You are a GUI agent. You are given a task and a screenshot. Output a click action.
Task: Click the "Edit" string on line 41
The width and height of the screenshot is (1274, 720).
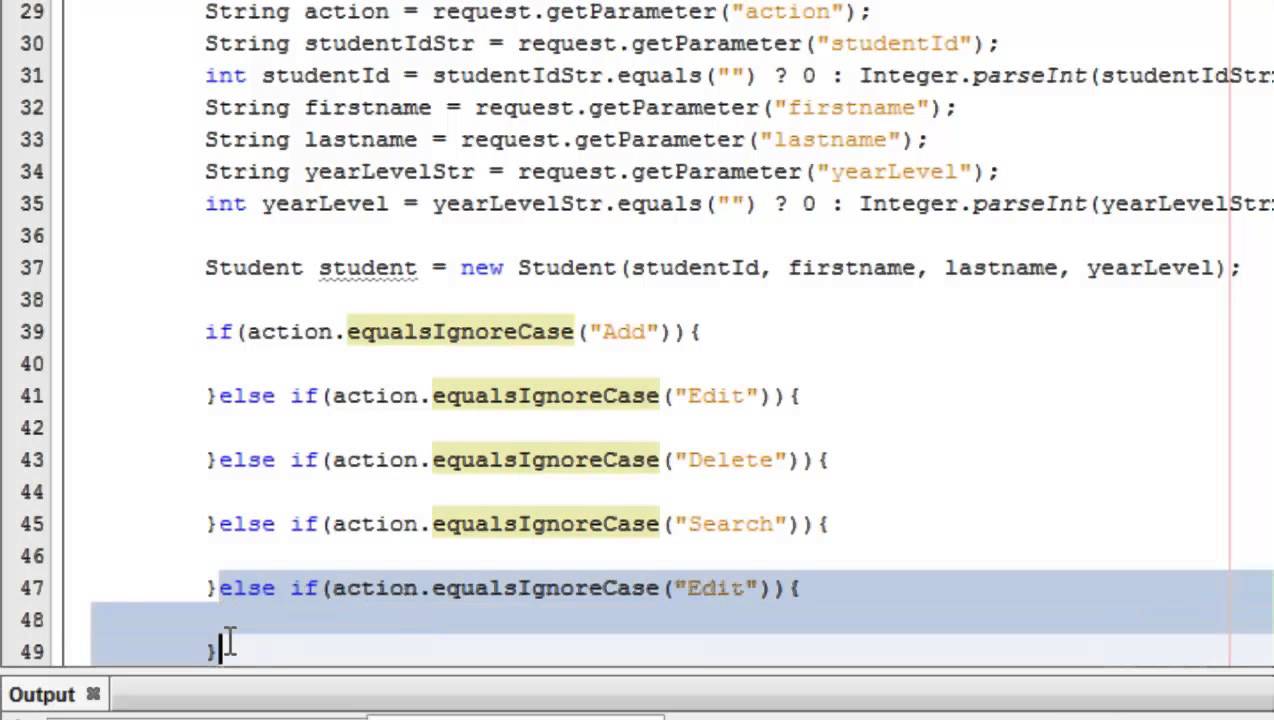pos(716,396)
